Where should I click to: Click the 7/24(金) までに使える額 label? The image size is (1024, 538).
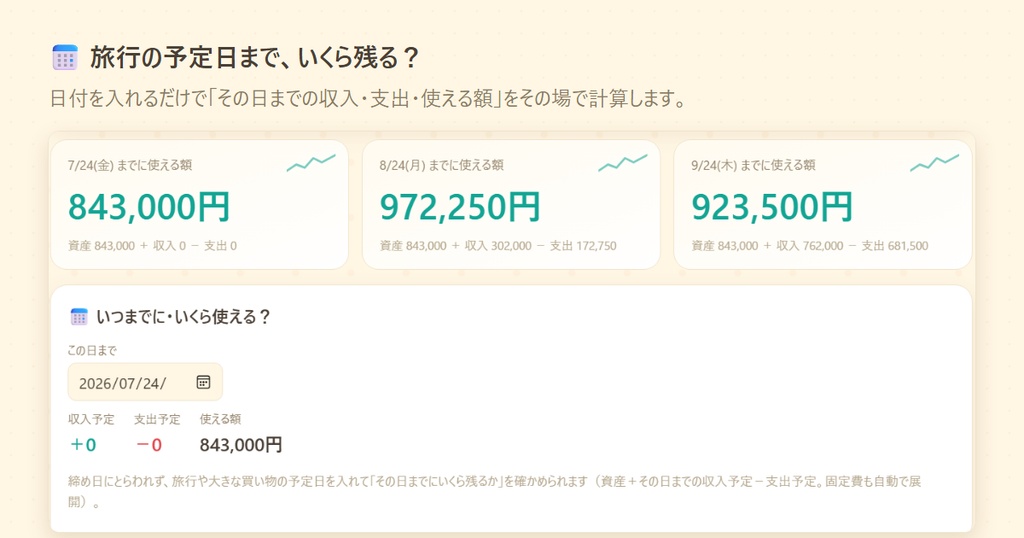[x=130, y=165]
